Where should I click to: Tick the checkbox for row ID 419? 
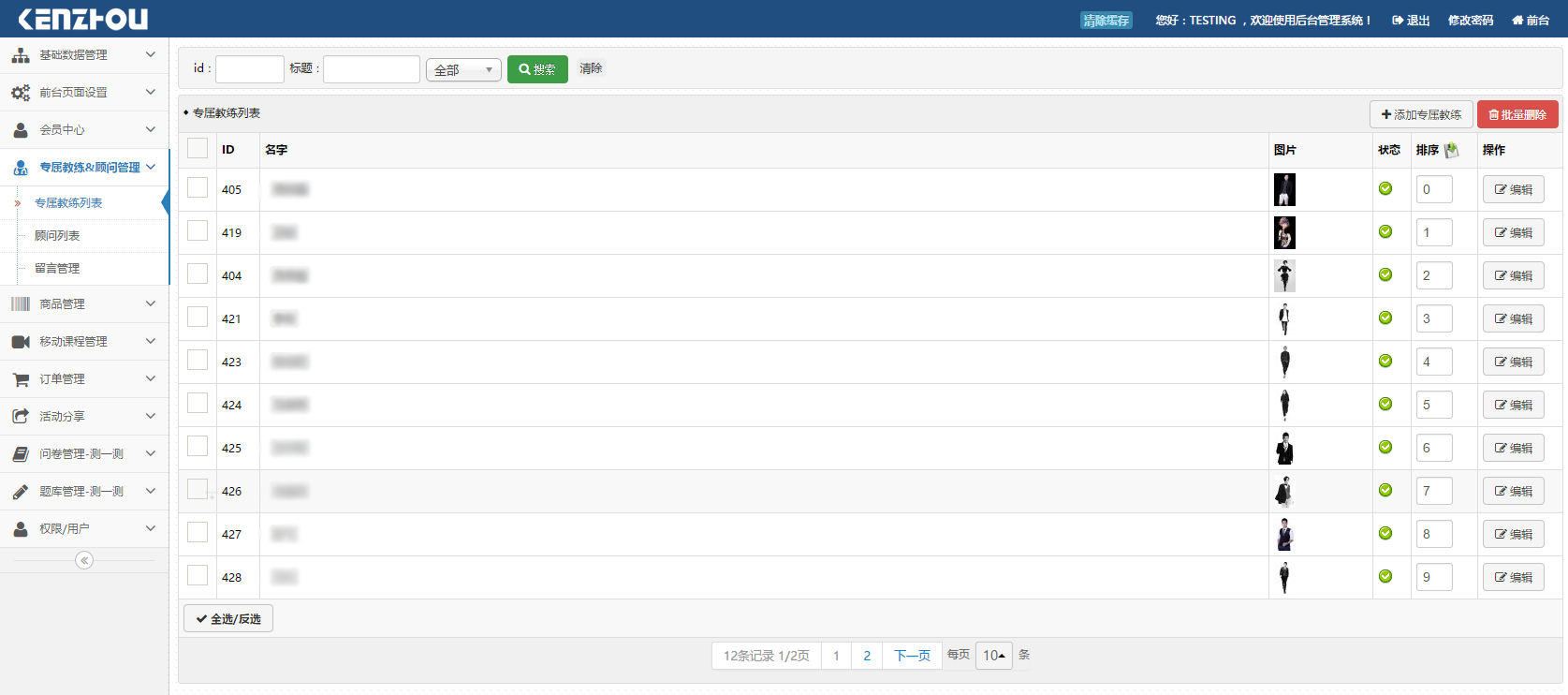[198, 231]
